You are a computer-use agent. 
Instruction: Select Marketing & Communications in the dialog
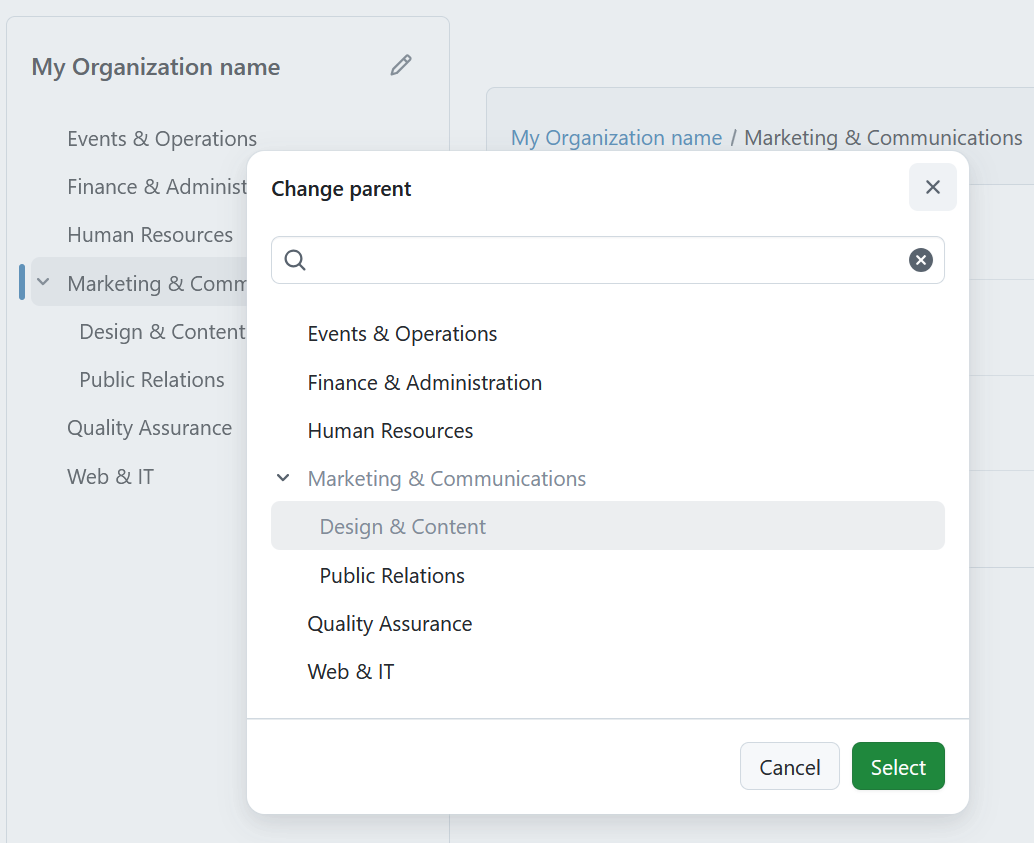pos(446,479)
